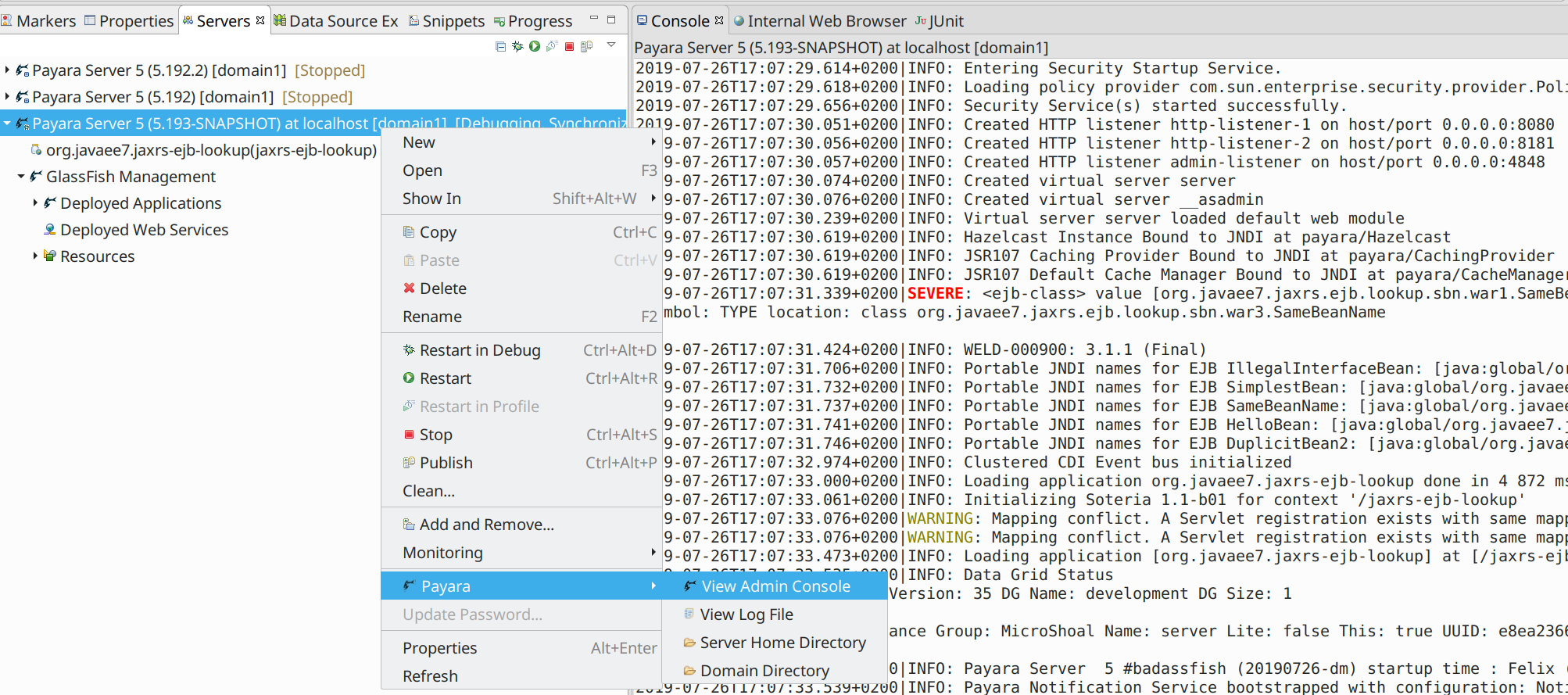Viewport: 1568px width, 695px height.
Task: Collapse the GlassFish Management node
Action: [x=21, y=177]
